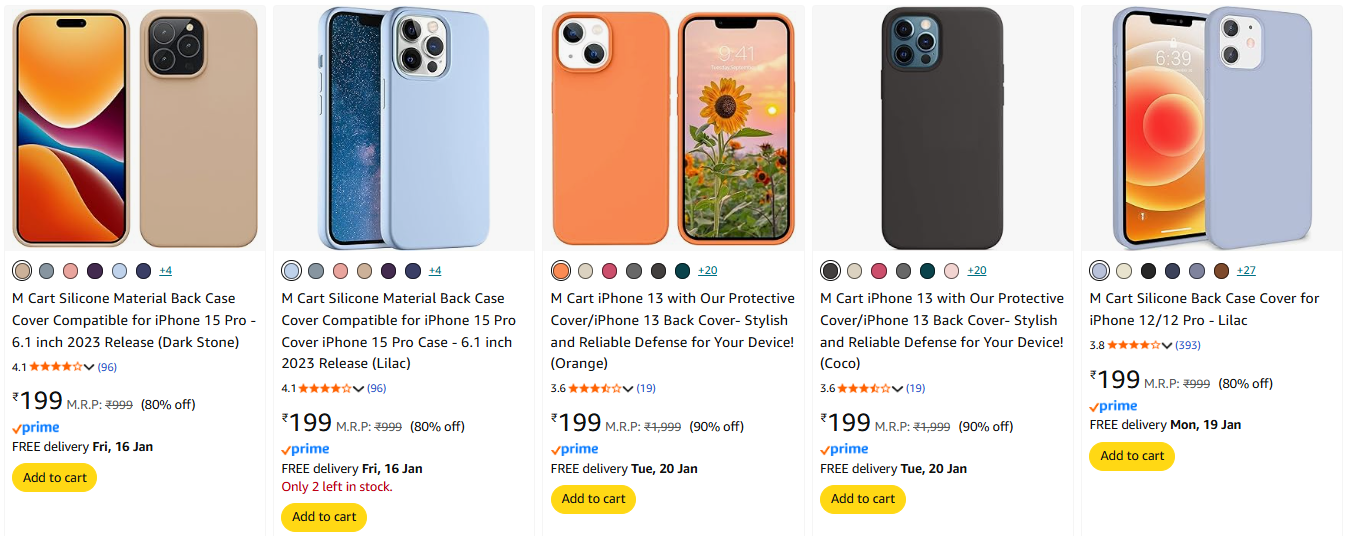Click the Prime badge on the iPhone 12 Lilac case
This screenshot has height=536, width=1349.
tap(1113, 406)
